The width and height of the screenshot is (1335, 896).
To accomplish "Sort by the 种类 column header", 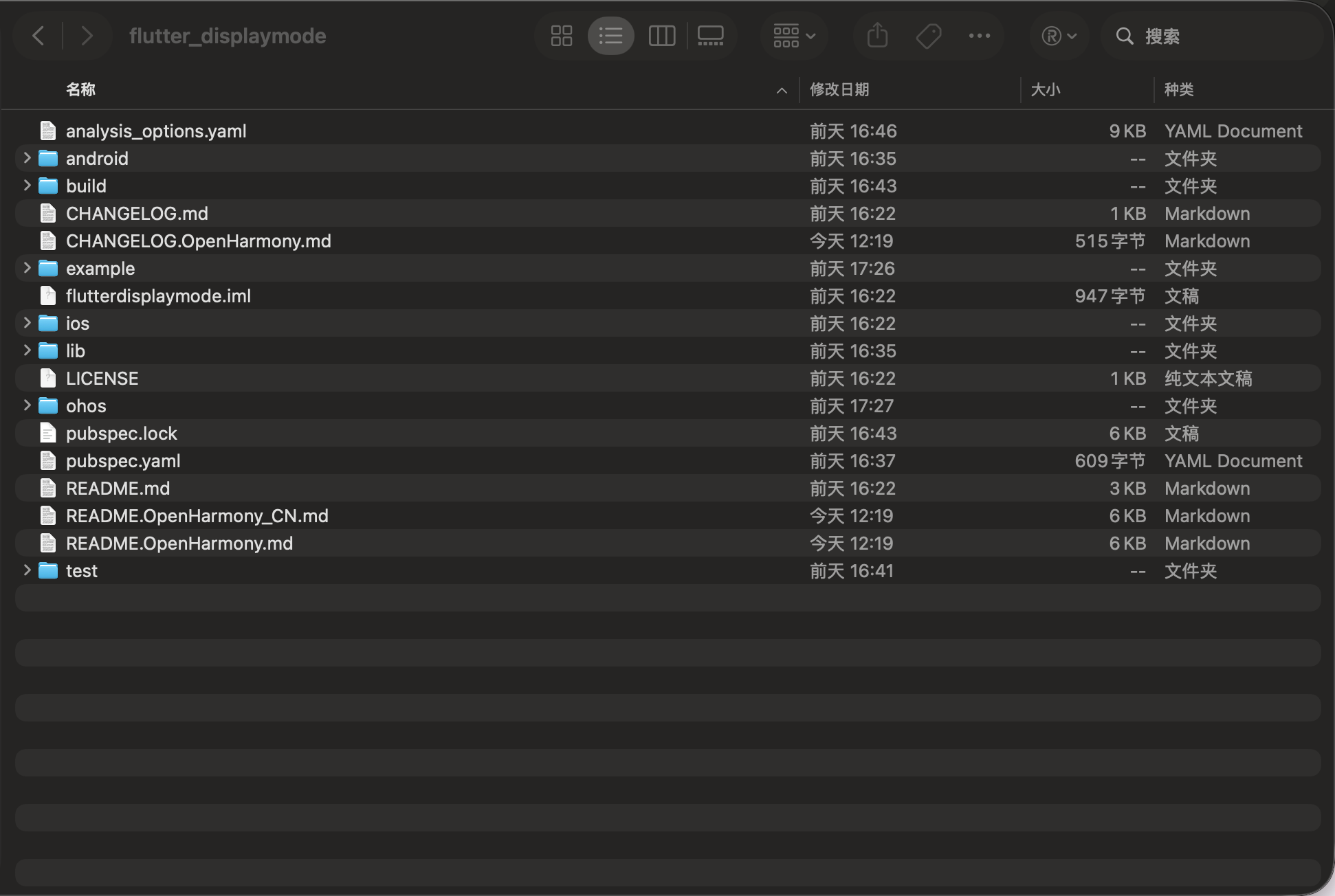I will (1179, 89).
